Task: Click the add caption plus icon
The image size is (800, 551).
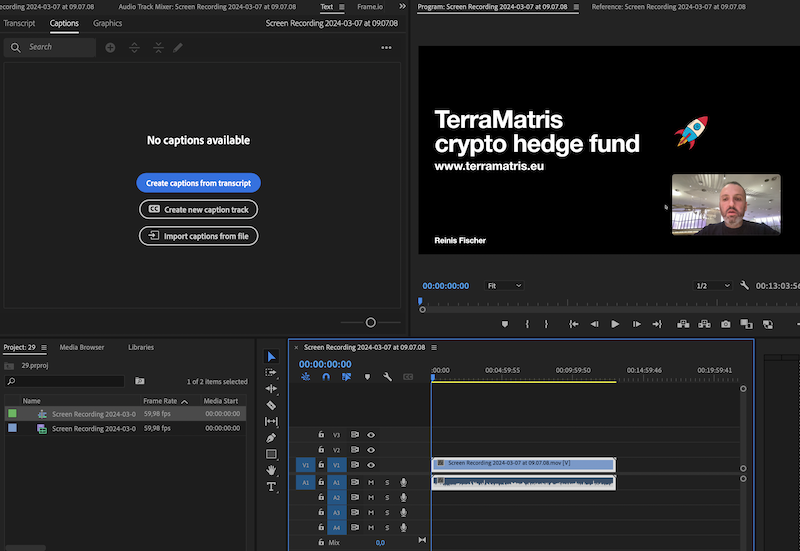Action: click(110, 47)
